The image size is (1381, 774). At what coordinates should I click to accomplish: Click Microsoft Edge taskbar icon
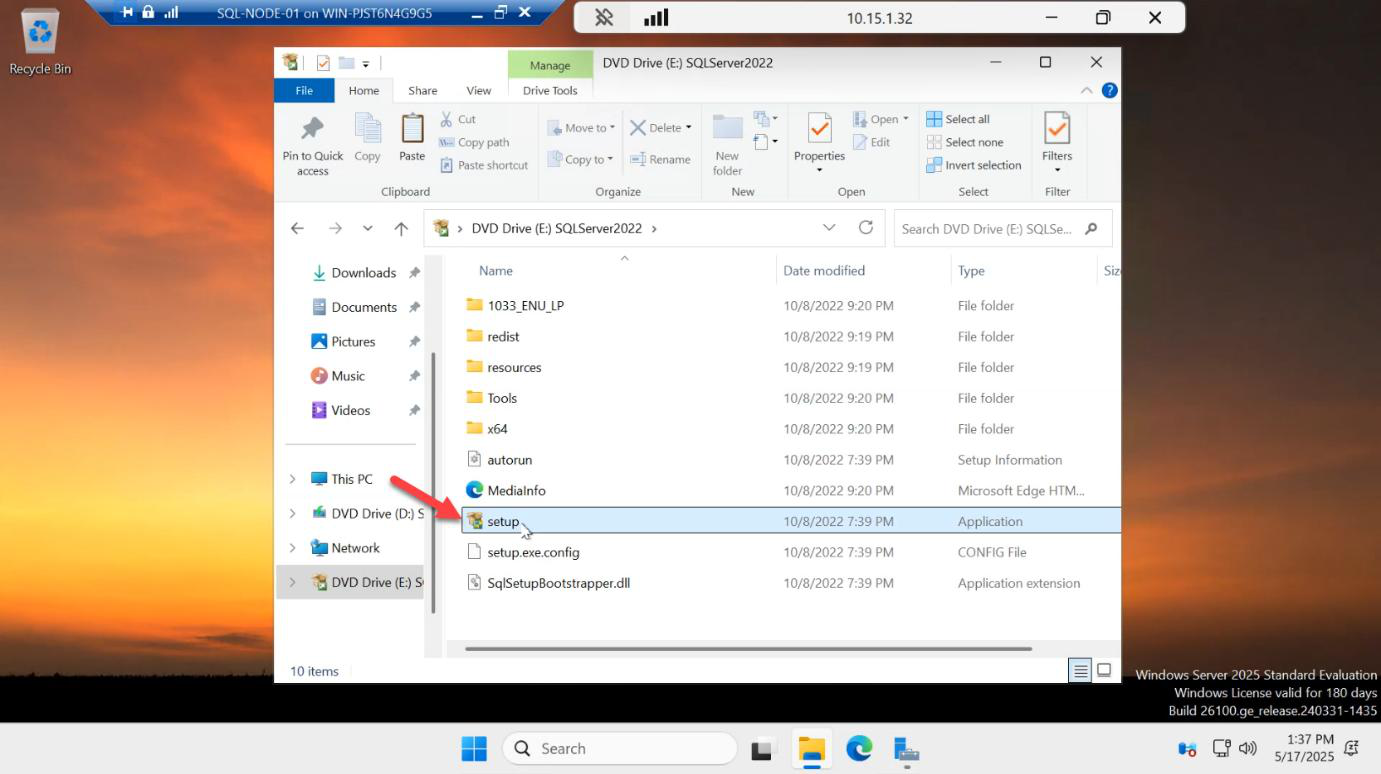(858, 748)
